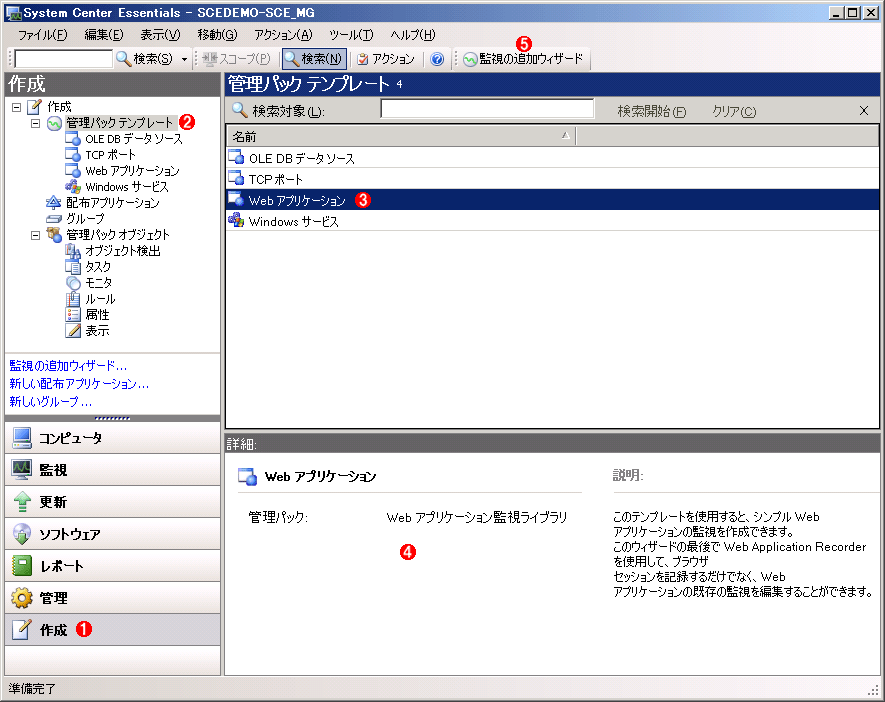Open the 移動(G) menu
This screenshot has height=702, width=885.
pos(217,35)
